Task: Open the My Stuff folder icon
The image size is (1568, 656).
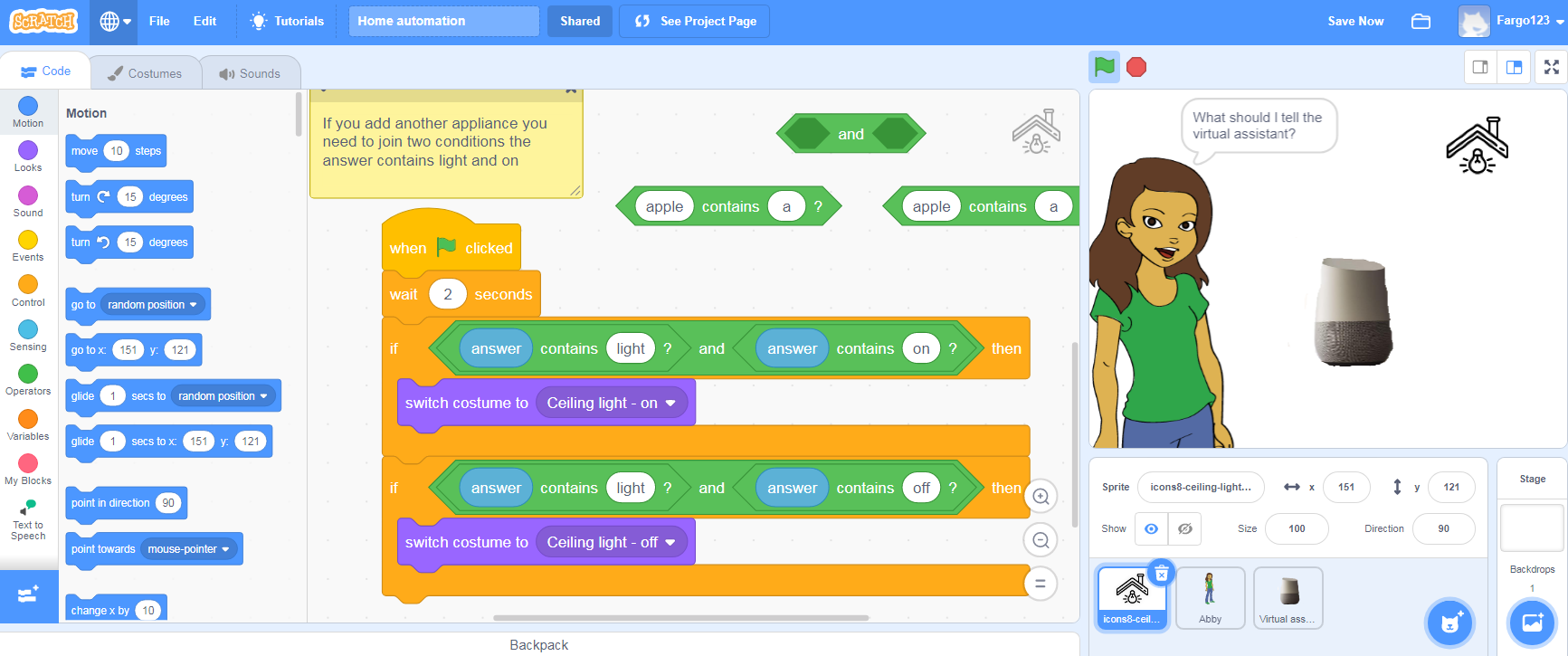Action: (x=1421, y=21)
